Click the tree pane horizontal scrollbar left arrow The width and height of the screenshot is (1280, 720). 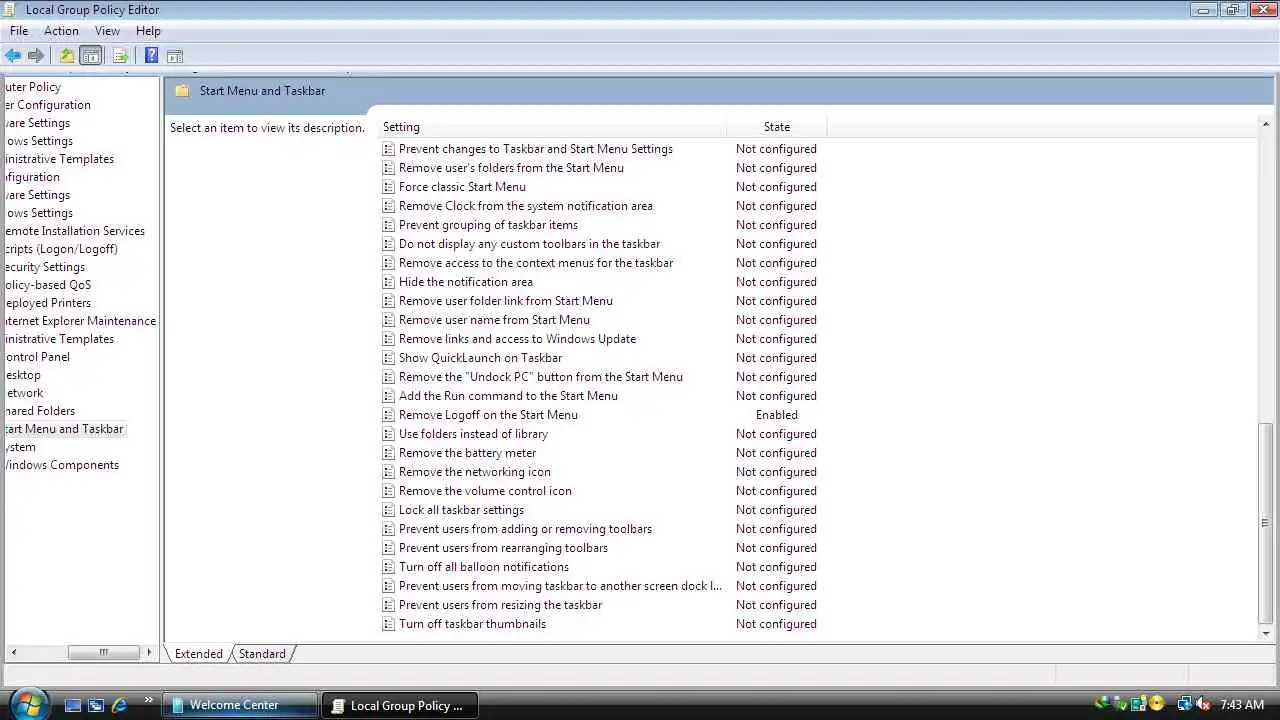[12, 652]
